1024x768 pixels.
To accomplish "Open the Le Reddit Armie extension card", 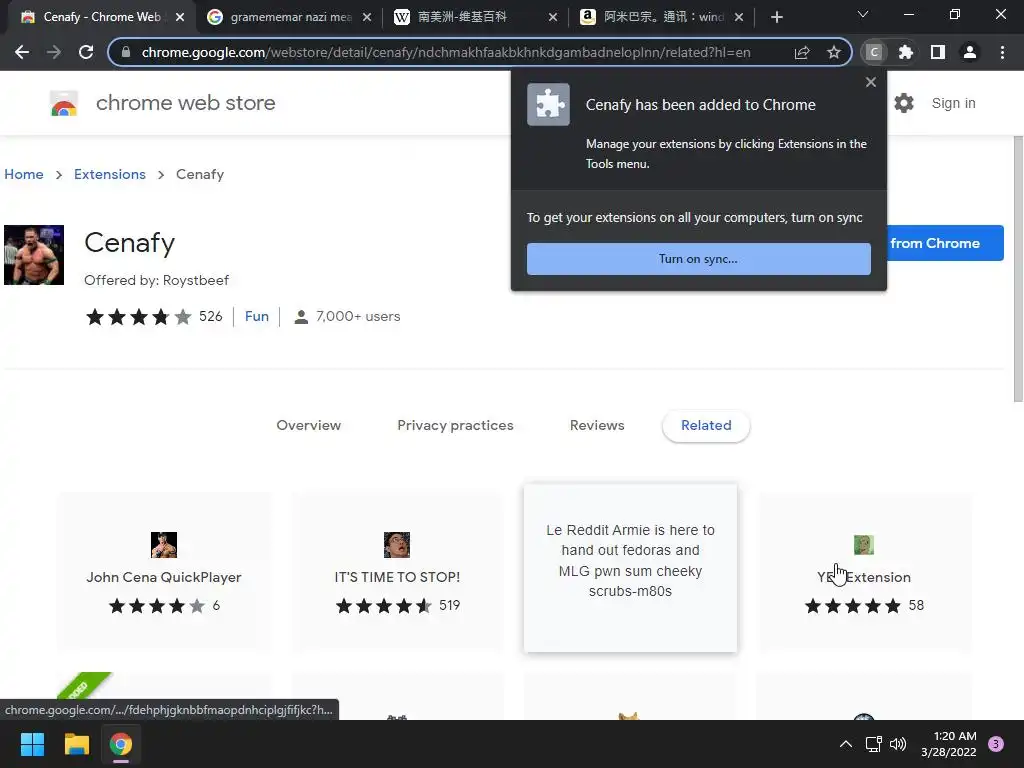I will coord(630,568).
